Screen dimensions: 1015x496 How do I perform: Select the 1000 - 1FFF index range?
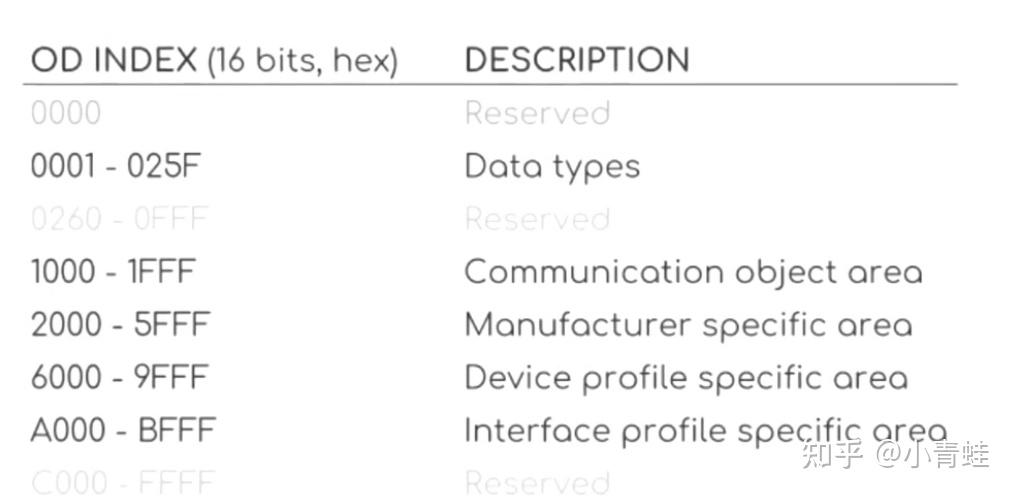pos(113,272)
